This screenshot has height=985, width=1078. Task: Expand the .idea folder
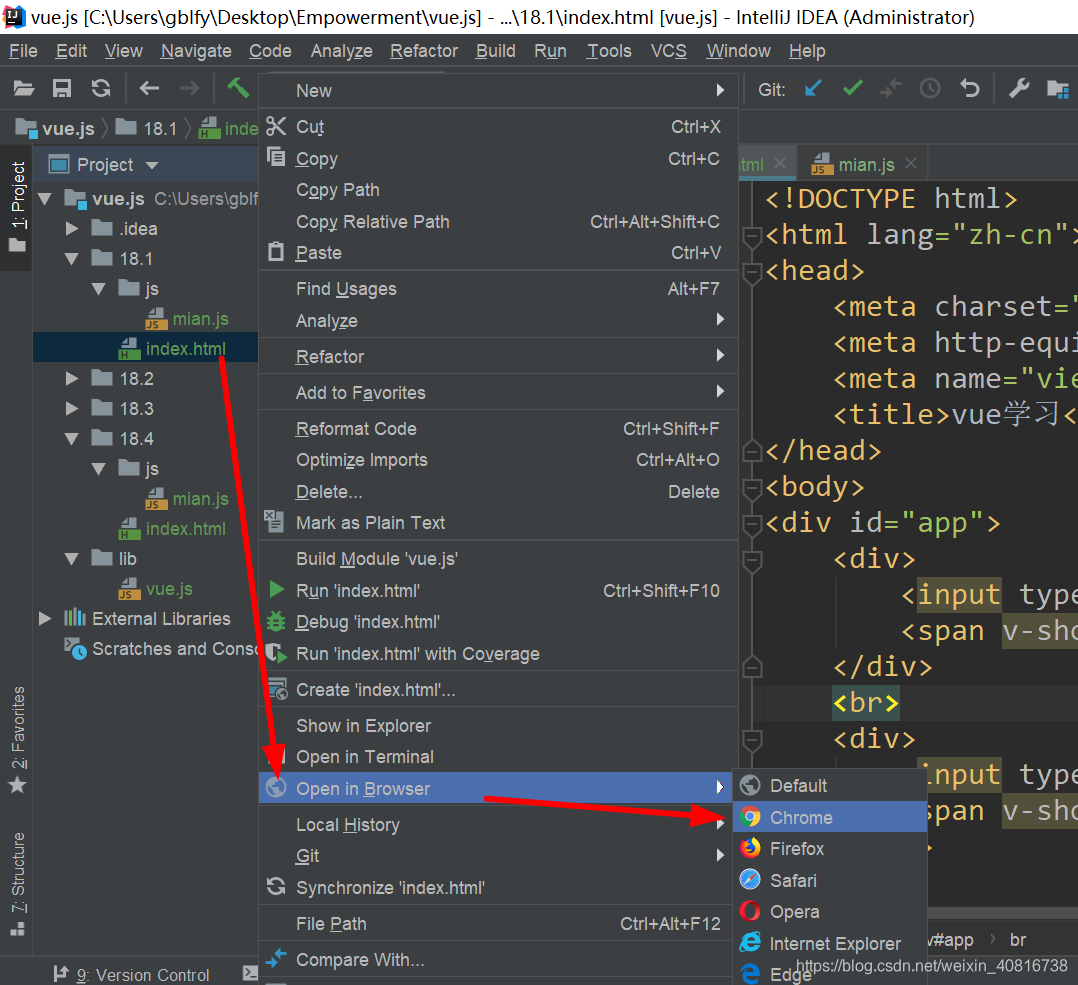[72, 228]
